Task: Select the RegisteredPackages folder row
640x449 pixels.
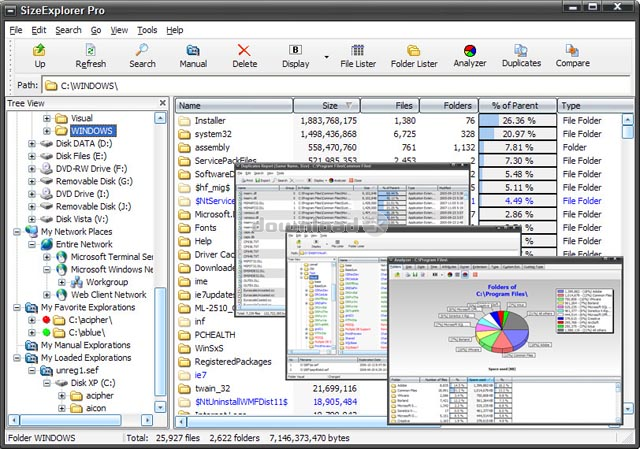Action: (x=233, y=362)
